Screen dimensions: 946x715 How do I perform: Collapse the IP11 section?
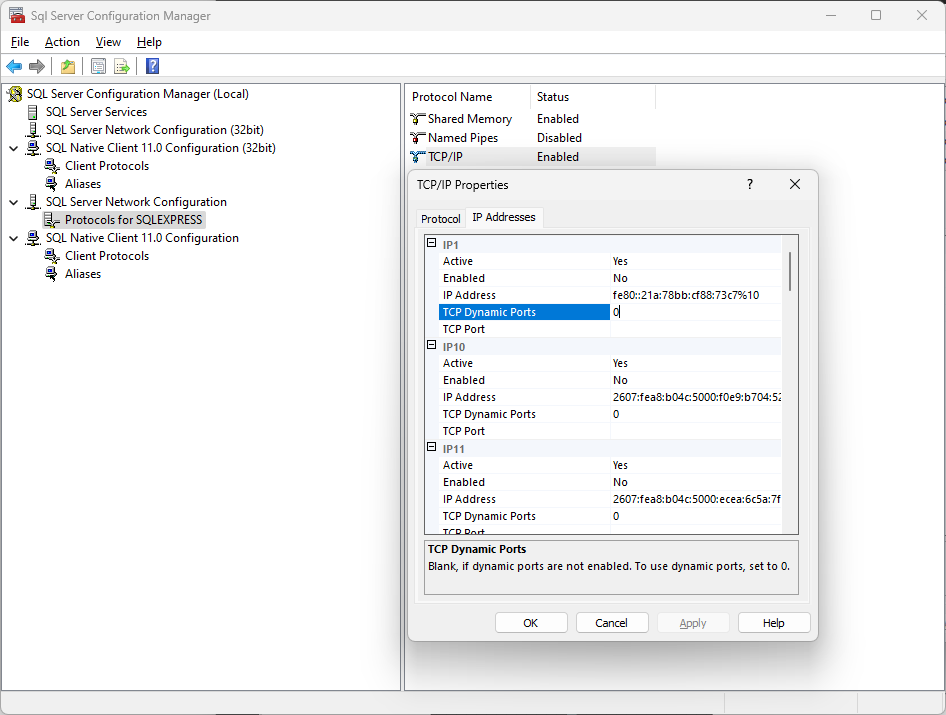(431, 446)
